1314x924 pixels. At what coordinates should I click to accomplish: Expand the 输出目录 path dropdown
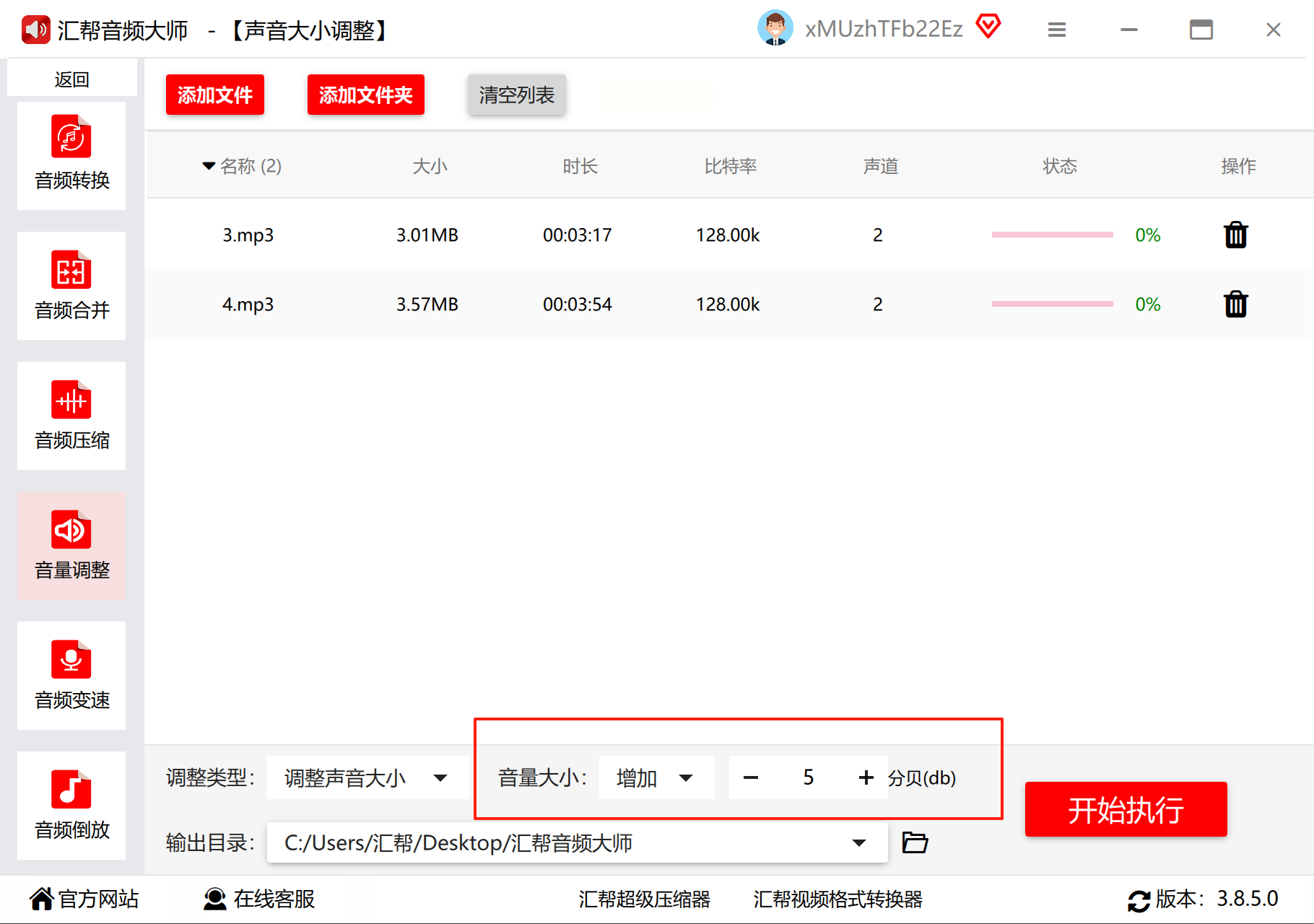point(858,842)
